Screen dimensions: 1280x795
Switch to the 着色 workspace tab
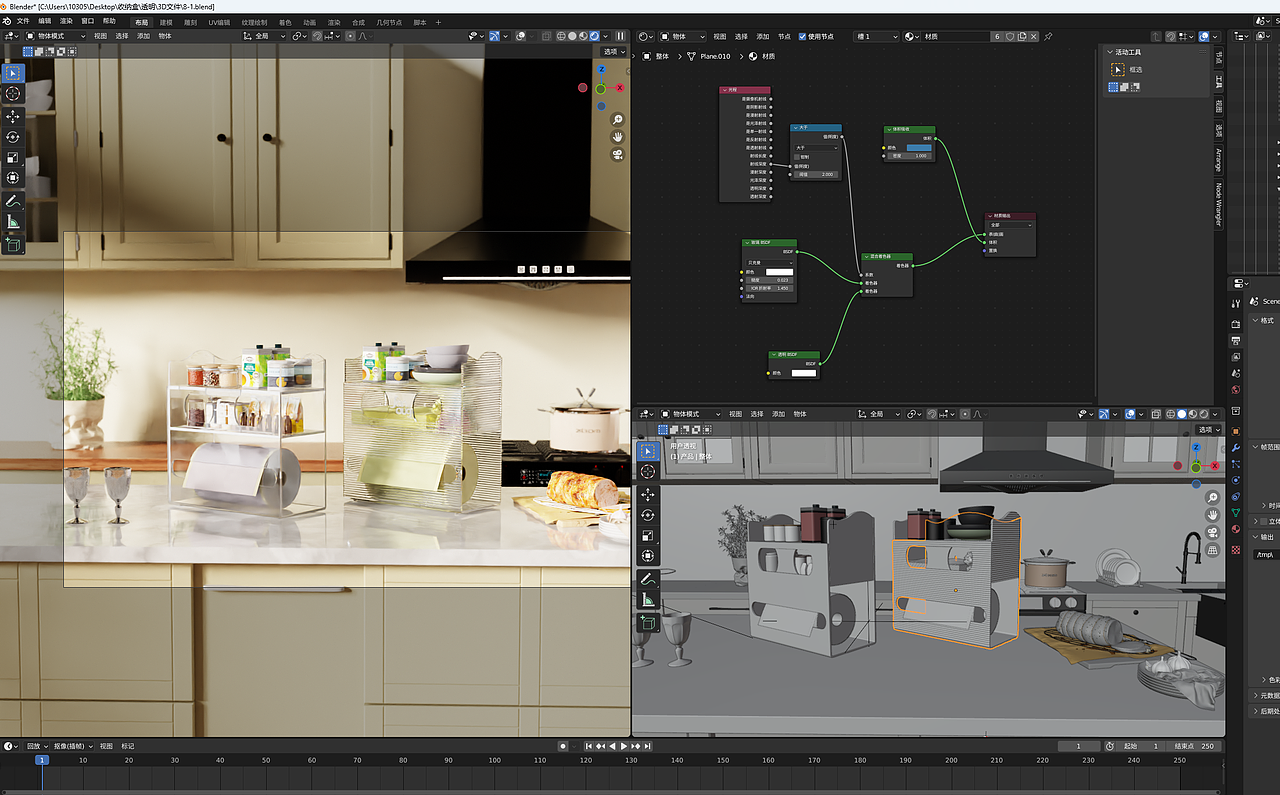(x=286, y=21)
